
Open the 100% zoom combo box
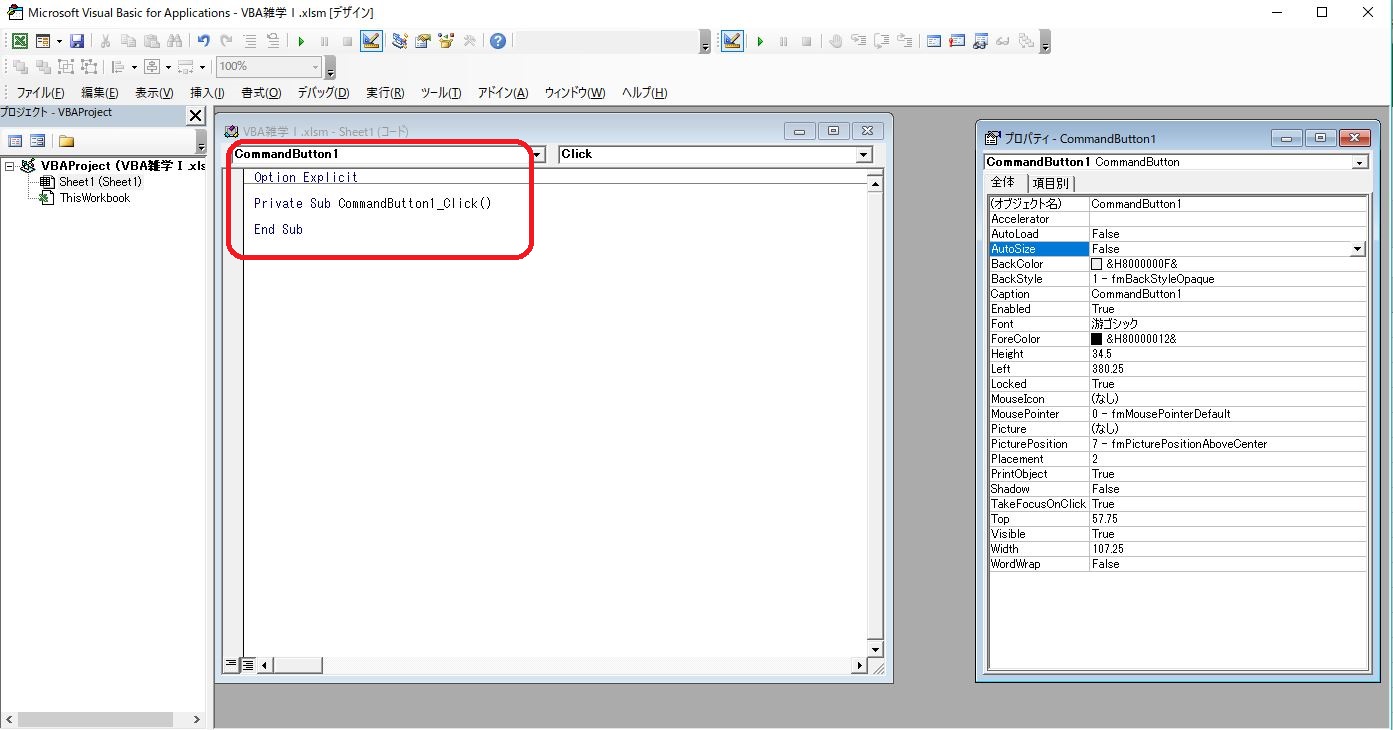point(270,66)
